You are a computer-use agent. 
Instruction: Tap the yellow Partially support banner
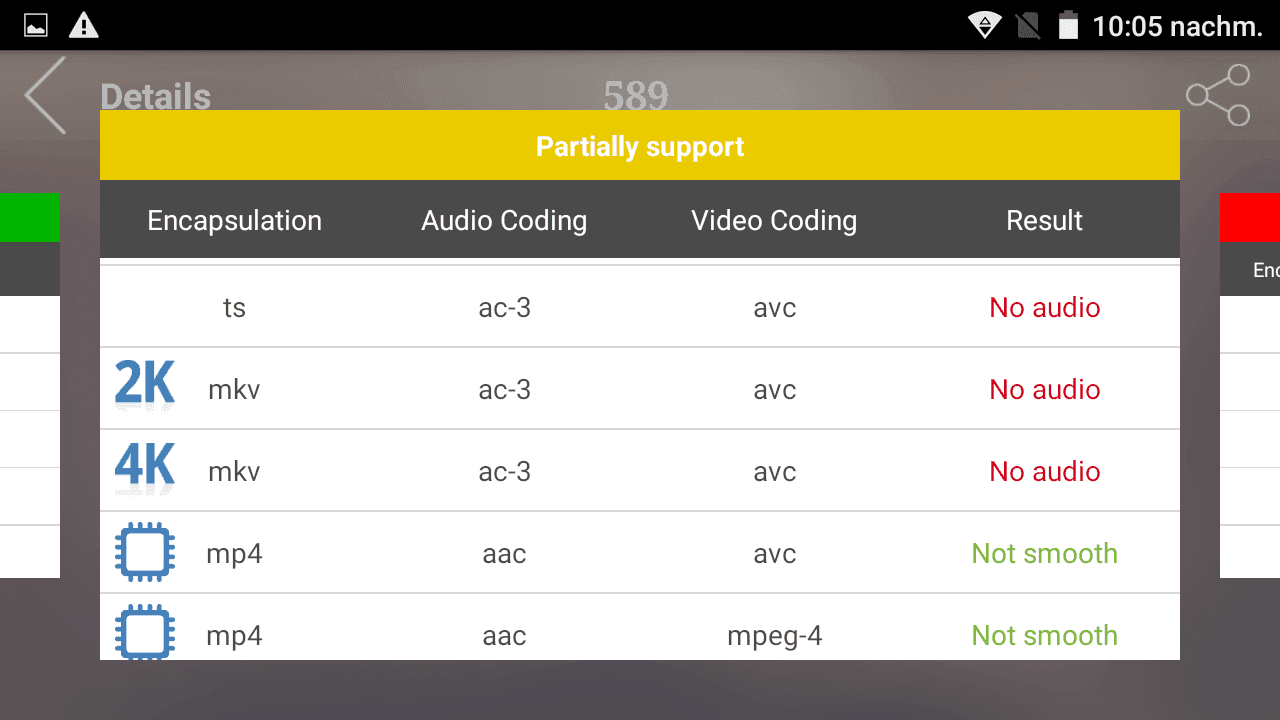point(640,146)
